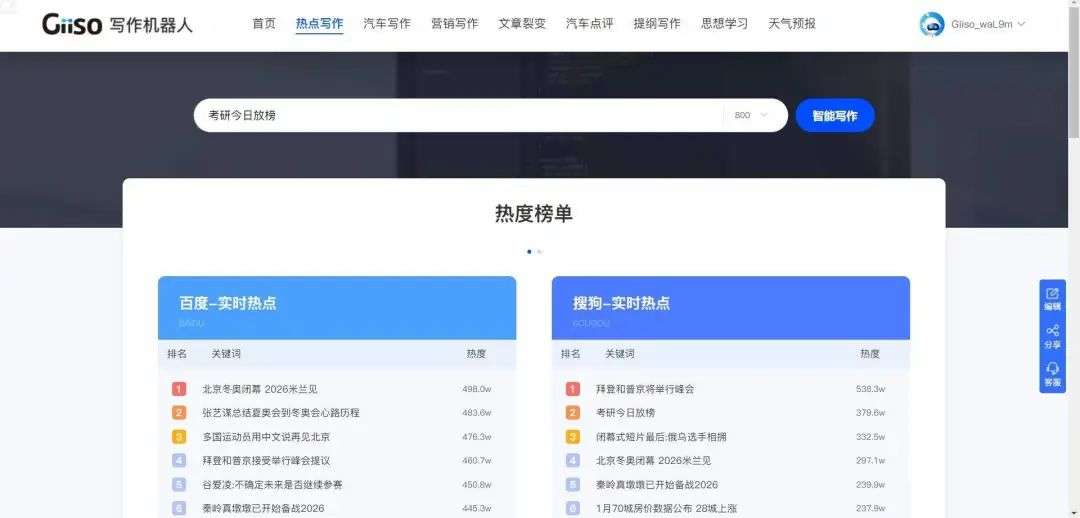The image size is (1080, 518).
Task: Open the 汽车写作 tab
Action: pos(386,23)
